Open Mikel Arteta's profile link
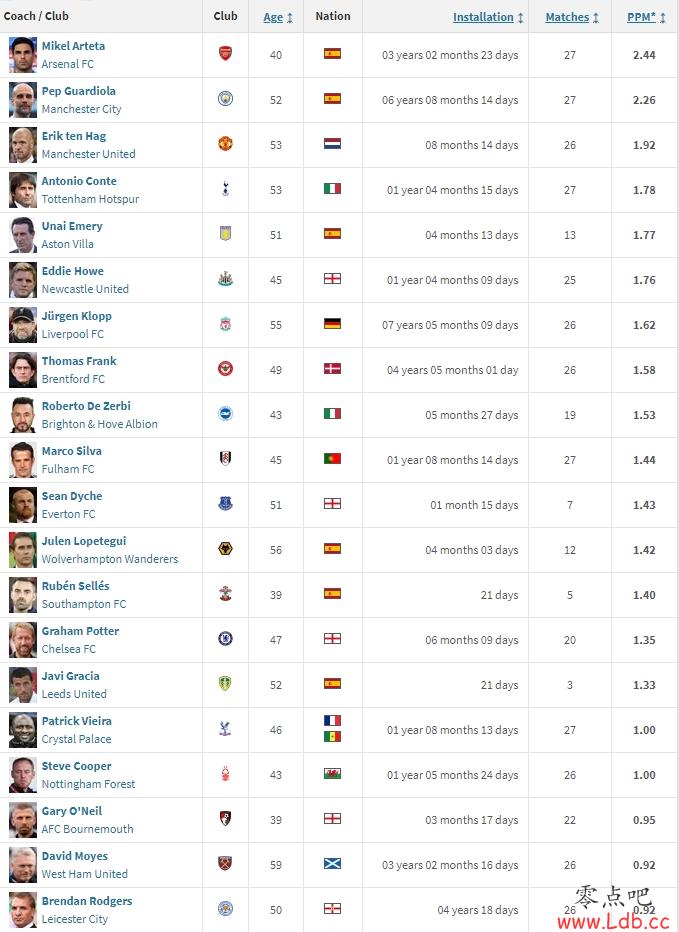 pyautogui.click(x=73, y=46)
